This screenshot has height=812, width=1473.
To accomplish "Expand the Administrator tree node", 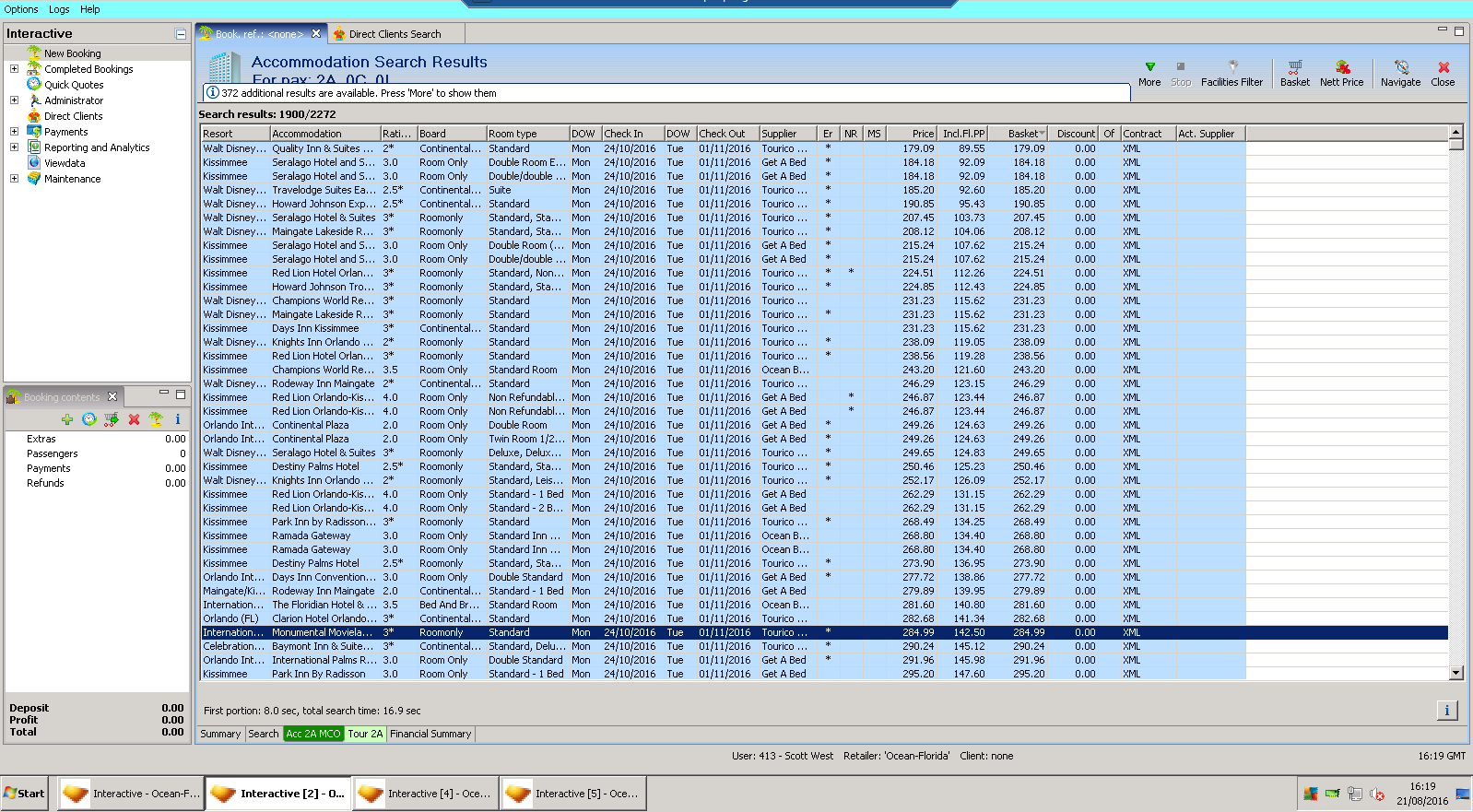I will coord(14,100).
